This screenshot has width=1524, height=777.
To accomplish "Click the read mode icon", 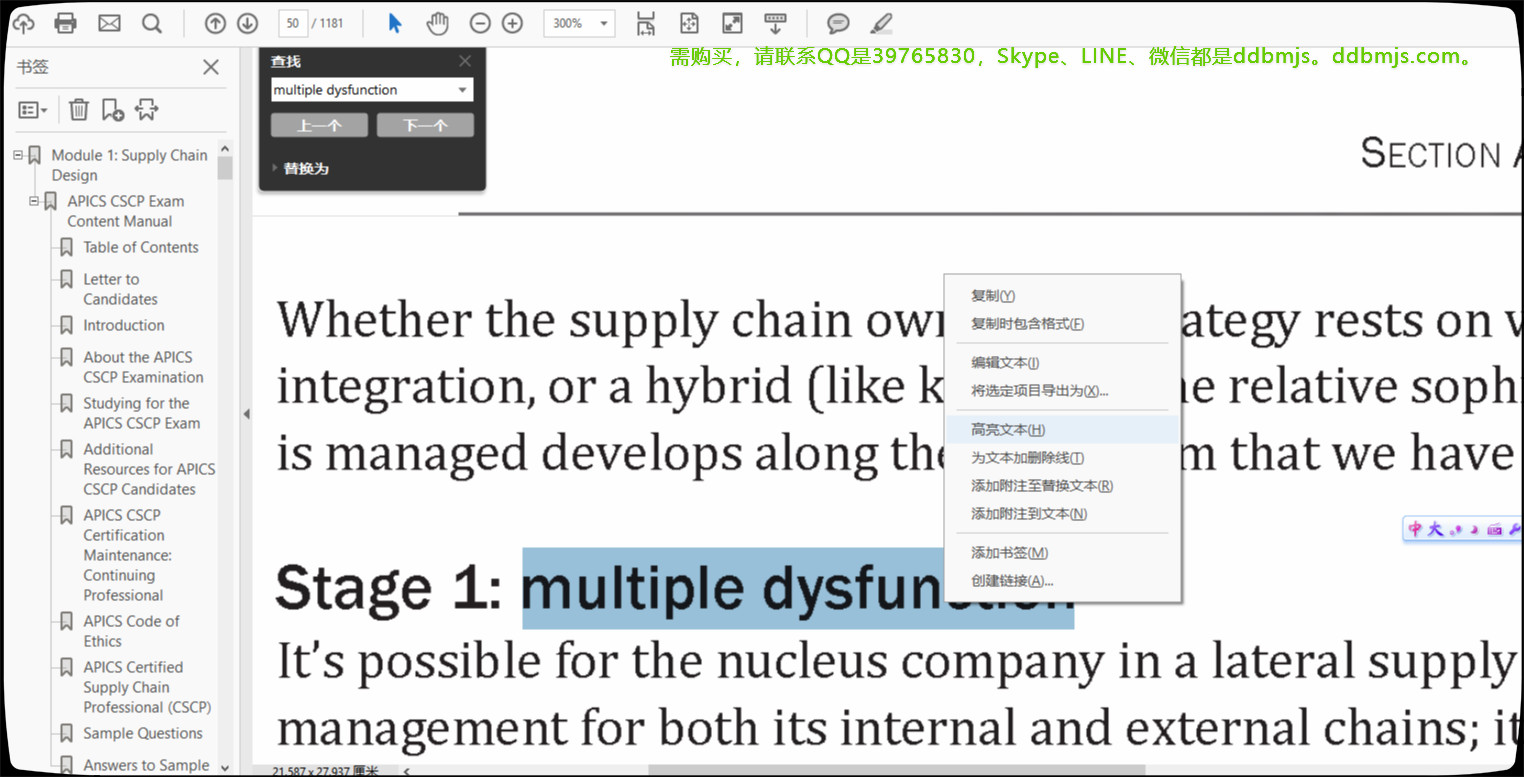I will coord(776,23).
